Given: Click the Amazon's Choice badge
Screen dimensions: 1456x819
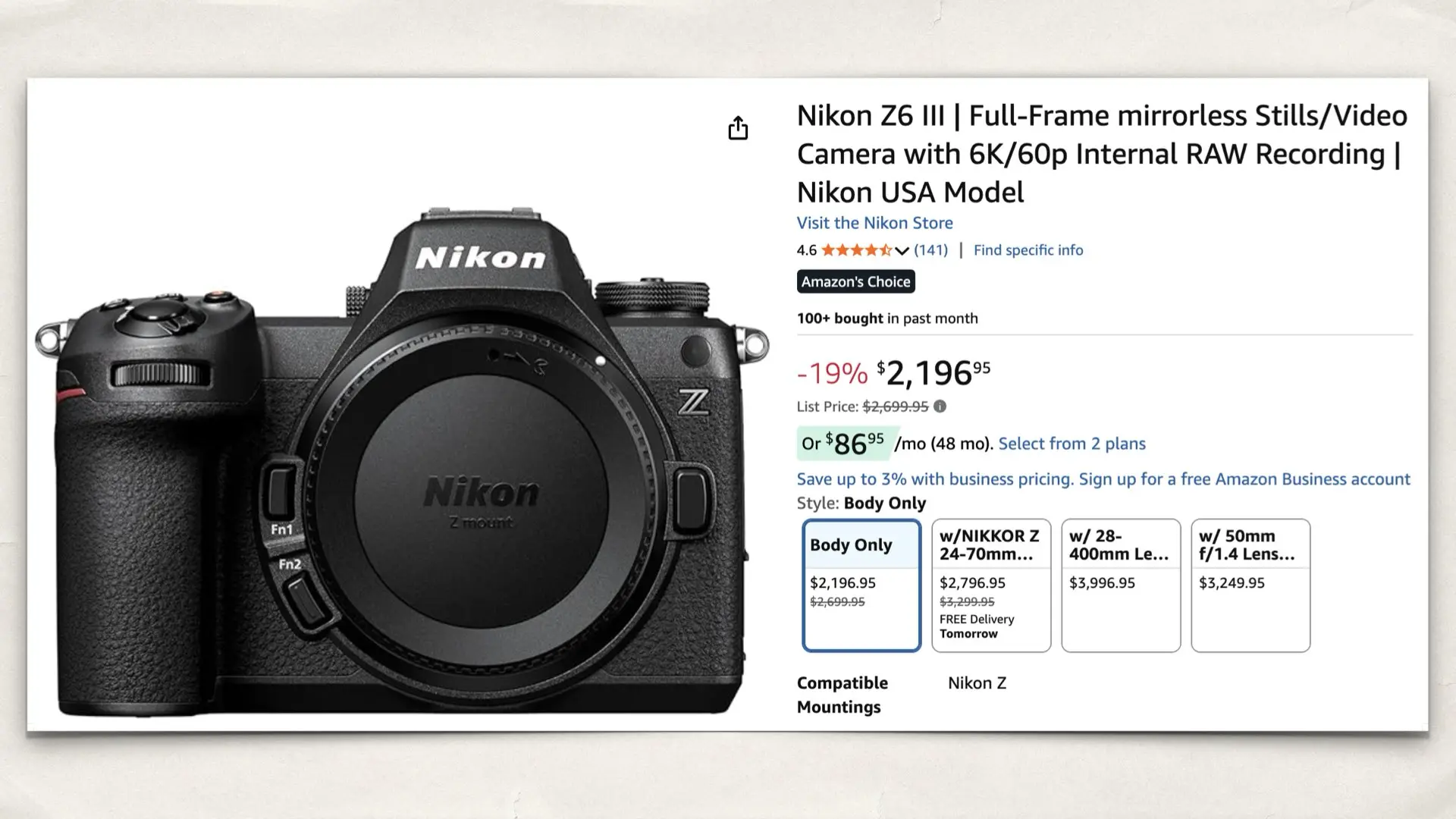Looking at the screenshot, I should pos(855,281).
